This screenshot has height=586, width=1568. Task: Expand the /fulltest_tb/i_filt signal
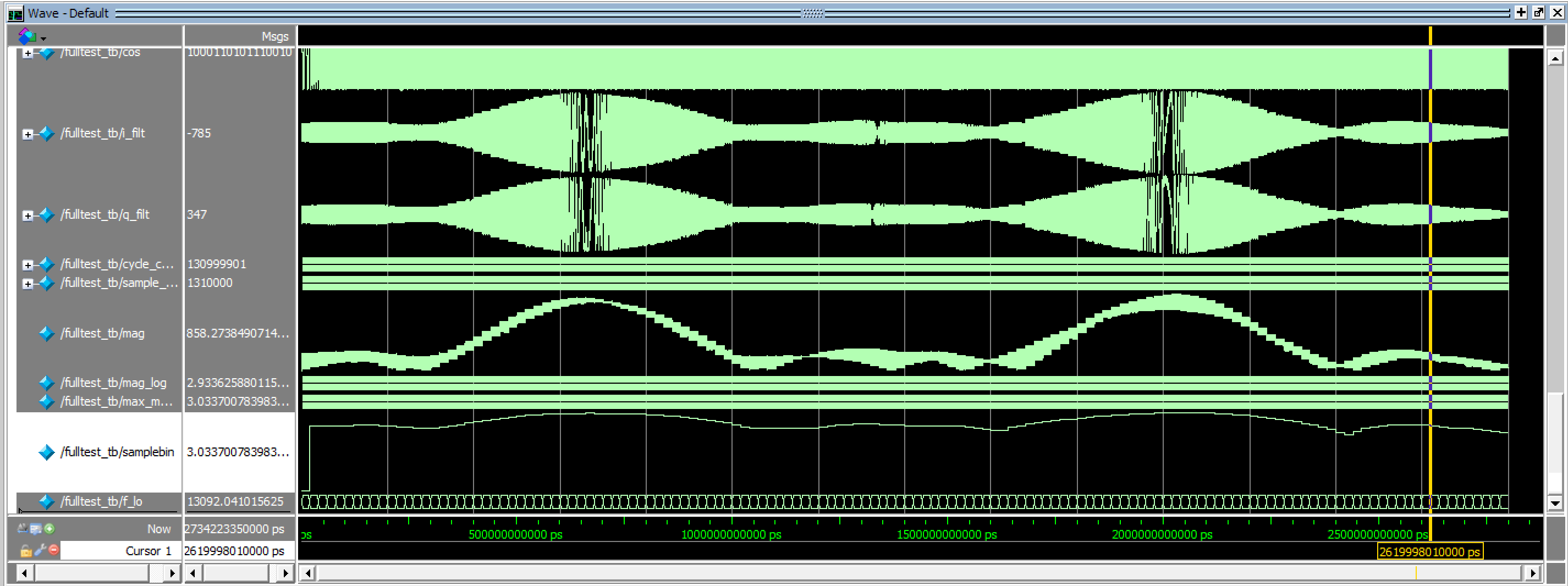click(27, 134)
